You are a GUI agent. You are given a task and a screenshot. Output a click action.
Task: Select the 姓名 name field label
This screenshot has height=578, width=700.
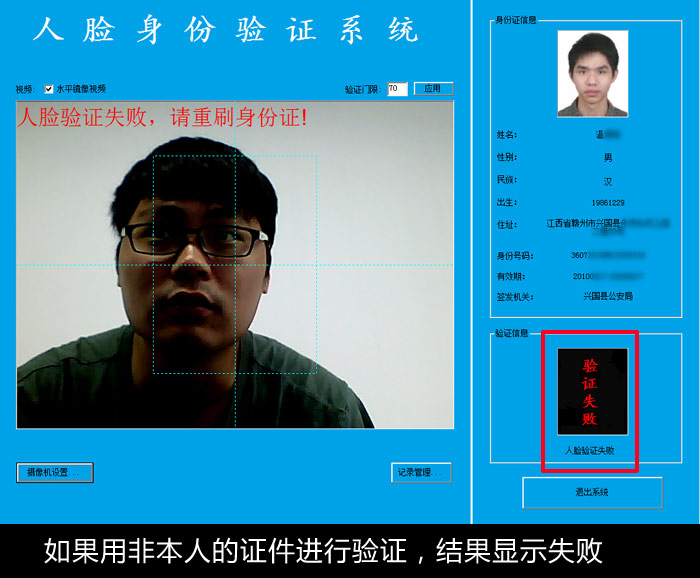pyautogui.click(x=507, y=134)
